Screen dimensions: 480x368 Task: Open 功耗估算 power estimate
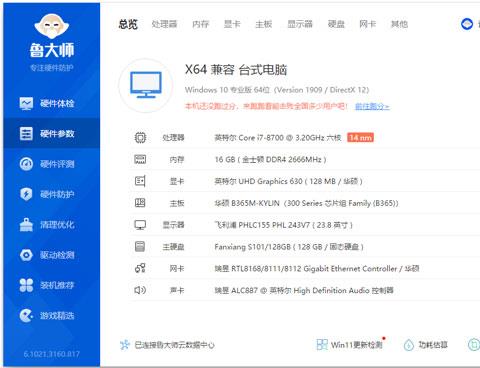(x=433, y=345)
